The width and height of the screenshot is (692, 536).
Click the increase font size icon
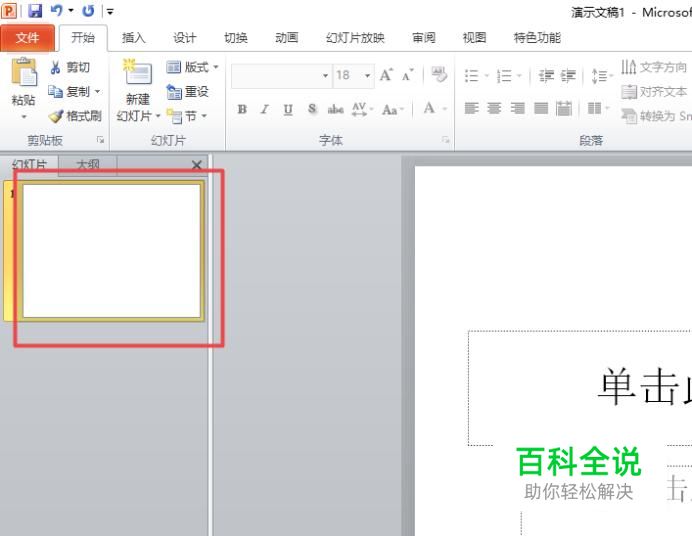(x=386, y=75)
